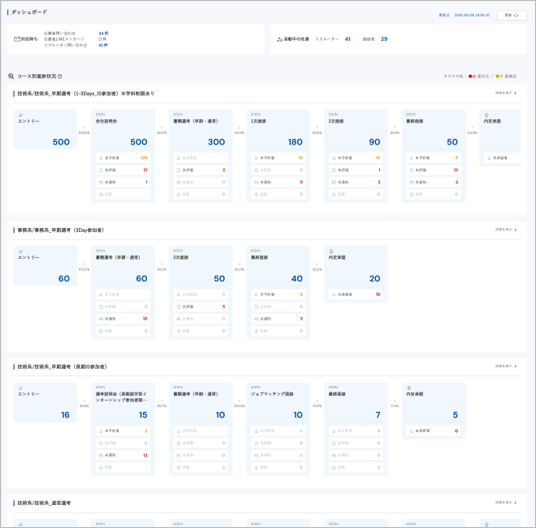Click the 未予約者 row showing 5 under 最終面接 40

278,294
